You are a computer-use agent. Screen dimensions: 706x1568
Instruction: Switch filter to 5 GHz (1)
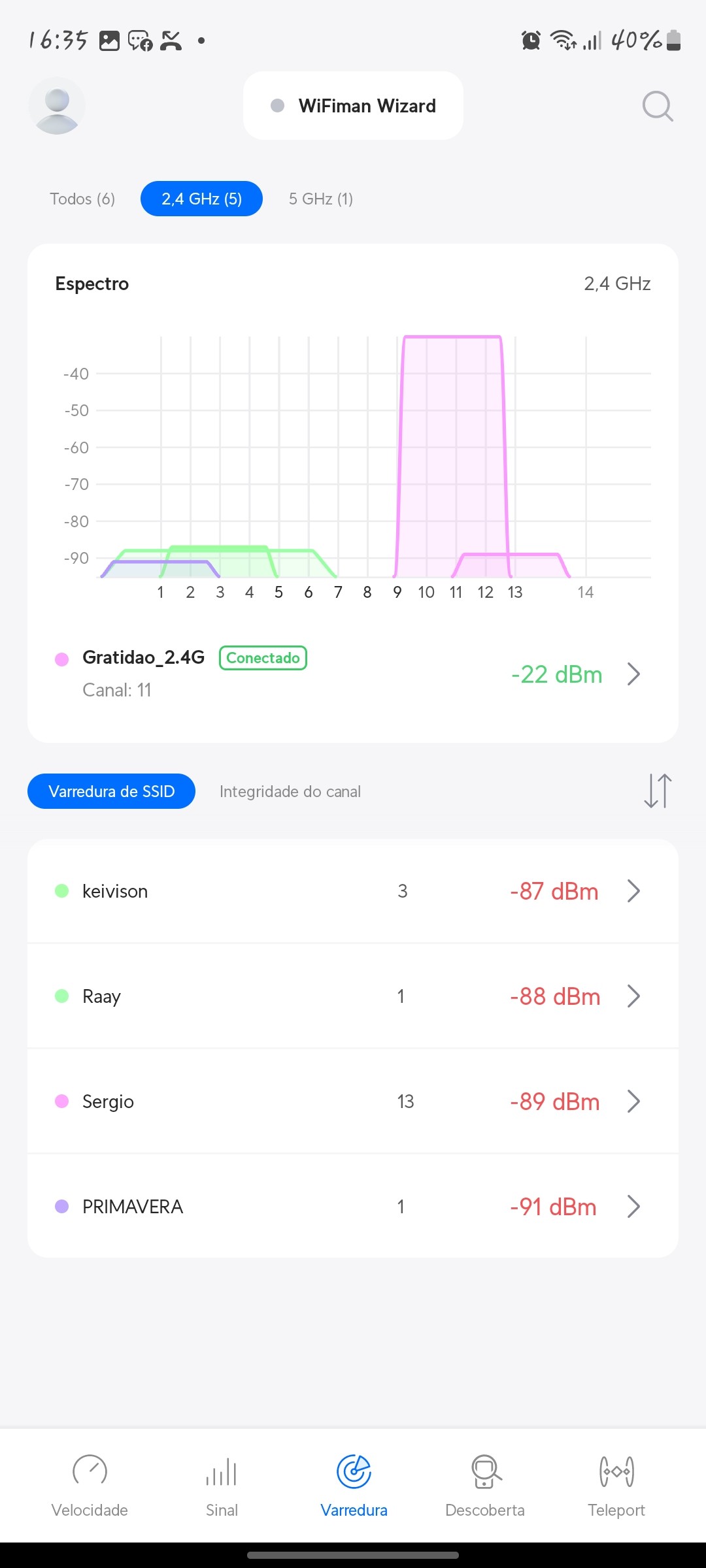[321, 199]
